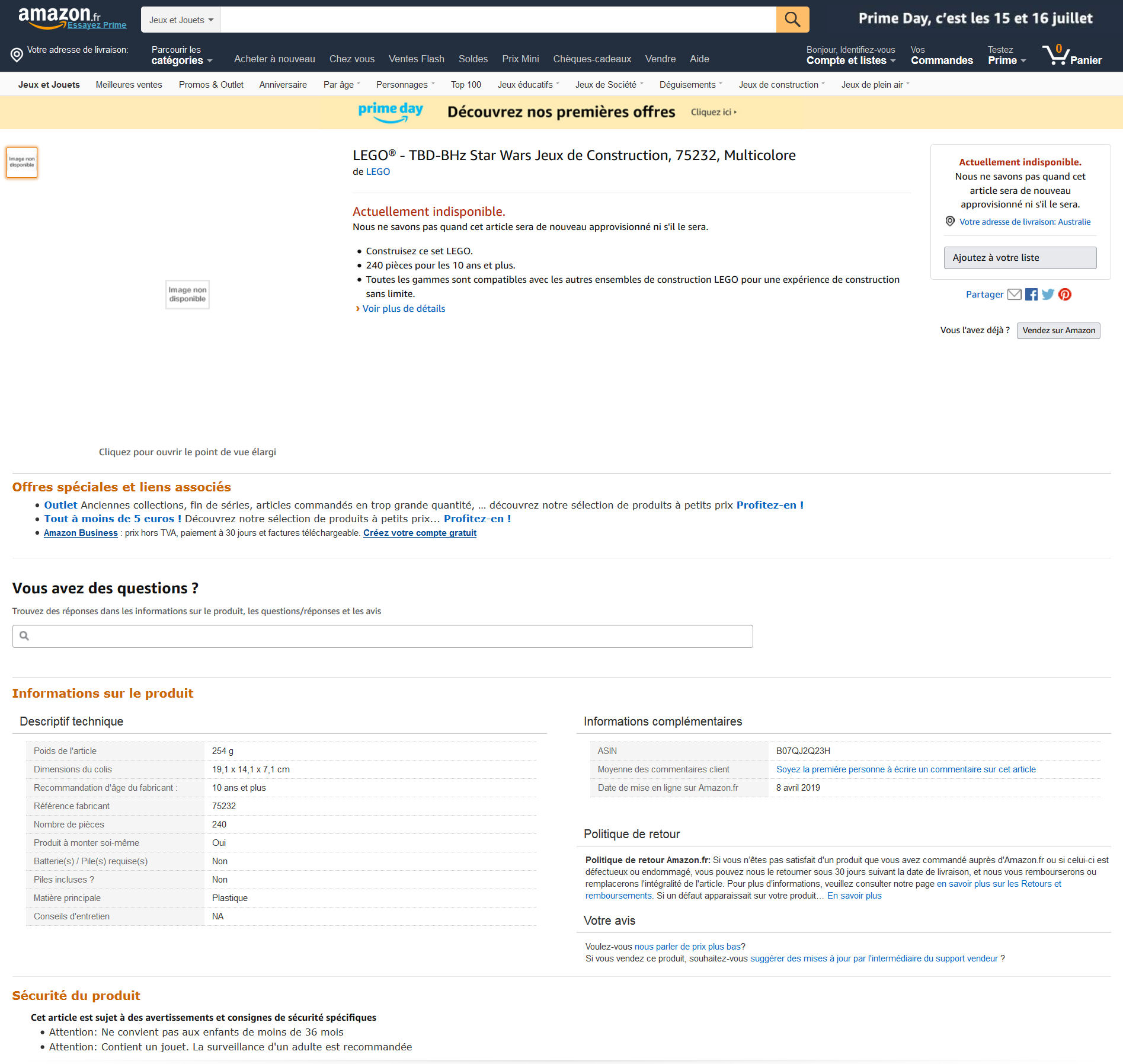
Task: Open 'Chèques-cadeaux' nav item
Action: coord(592,59)
